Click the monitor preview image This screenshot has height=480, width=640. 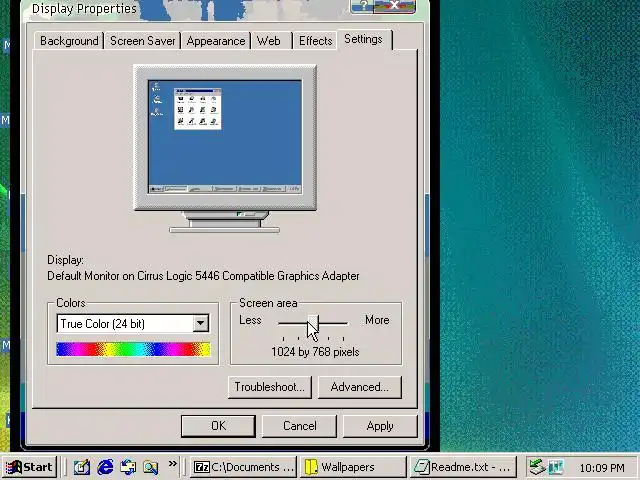[x=225, y=149]
